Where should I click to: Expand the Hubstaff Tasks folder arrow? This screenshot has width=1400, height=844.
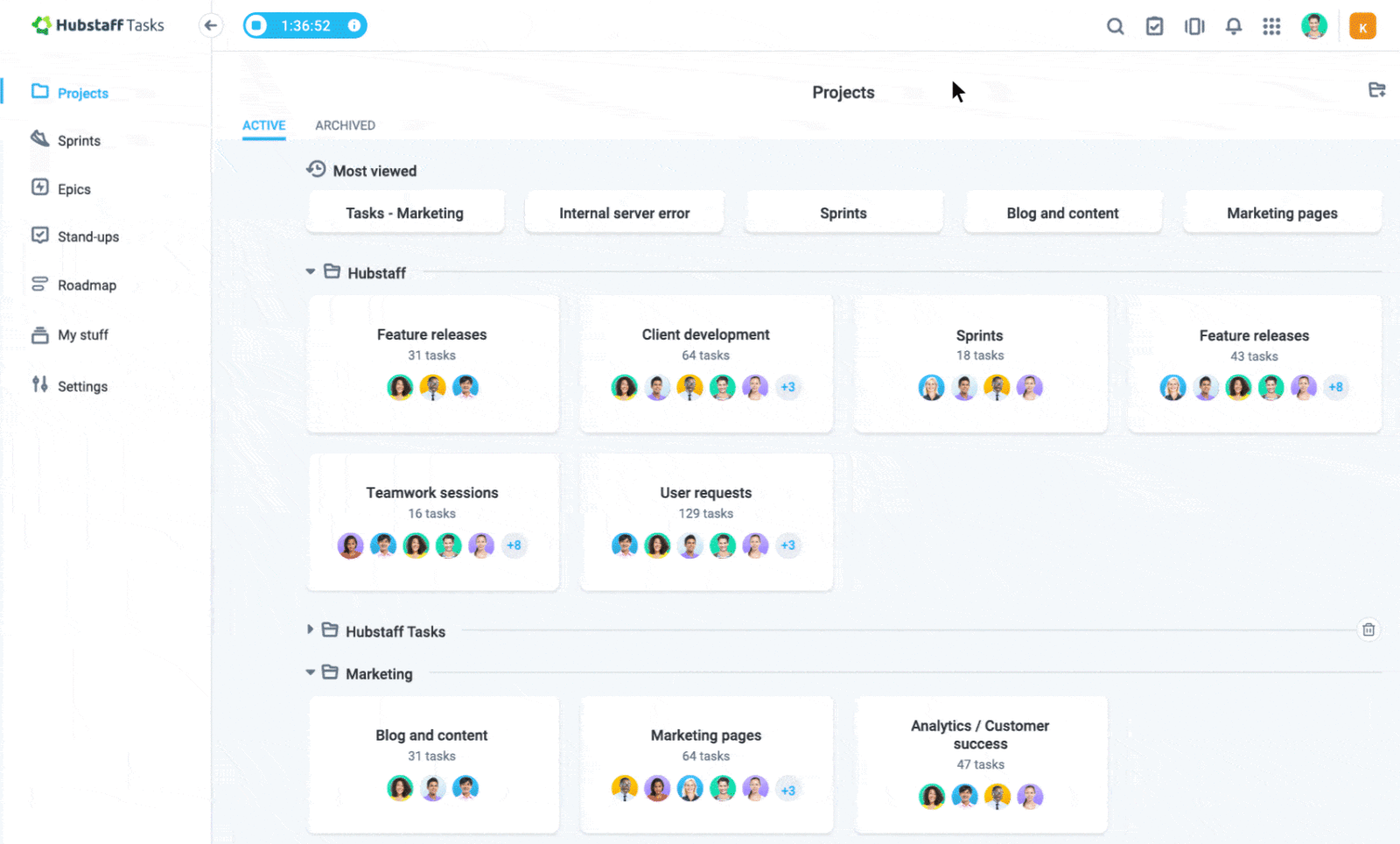(310, 629)
